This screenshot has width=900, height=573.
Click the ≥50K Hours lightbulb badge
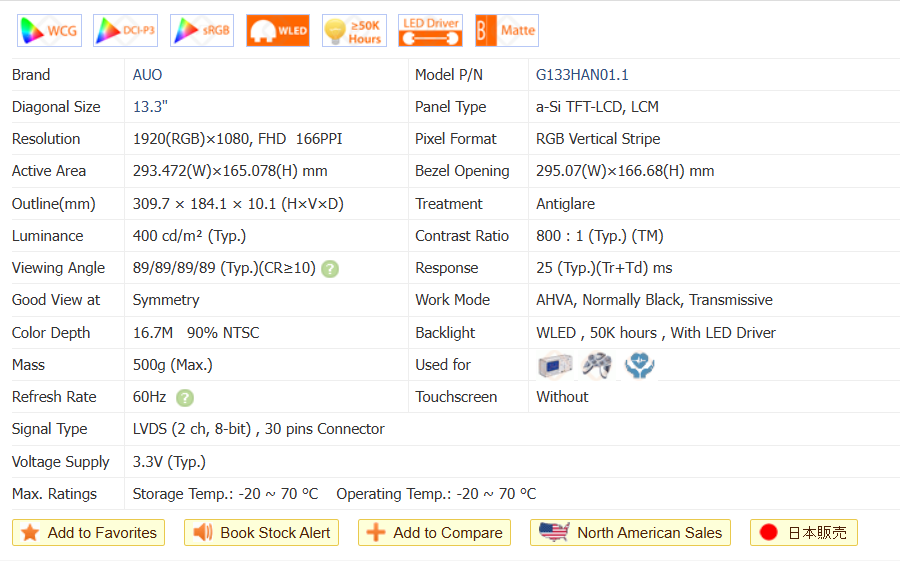354,31
